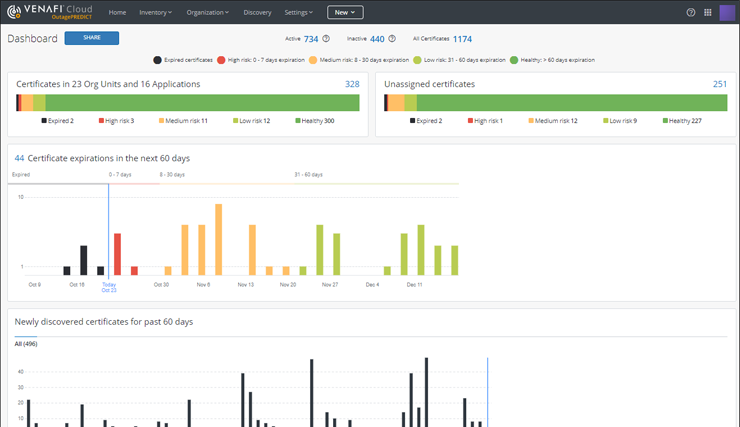Select the All (496) tab
This screenshot has width=740, height=427.
26,344
